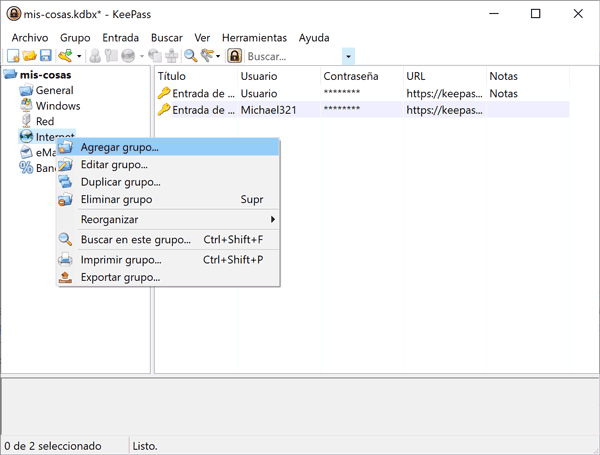
Task: Click the Copy user name icon
Action: pyautogui.click(x=95, y=56)
